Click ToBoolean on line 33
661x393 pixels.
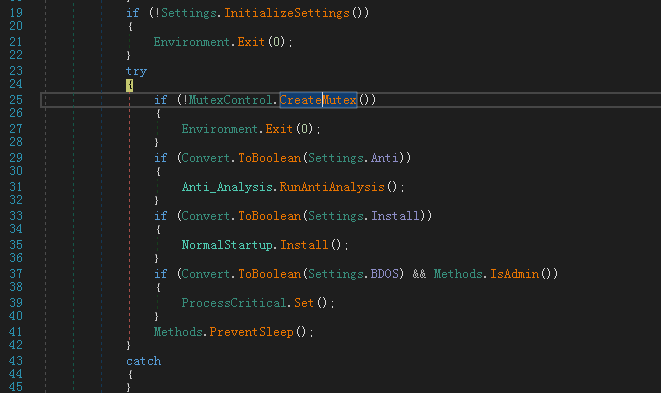coord(269,216)
